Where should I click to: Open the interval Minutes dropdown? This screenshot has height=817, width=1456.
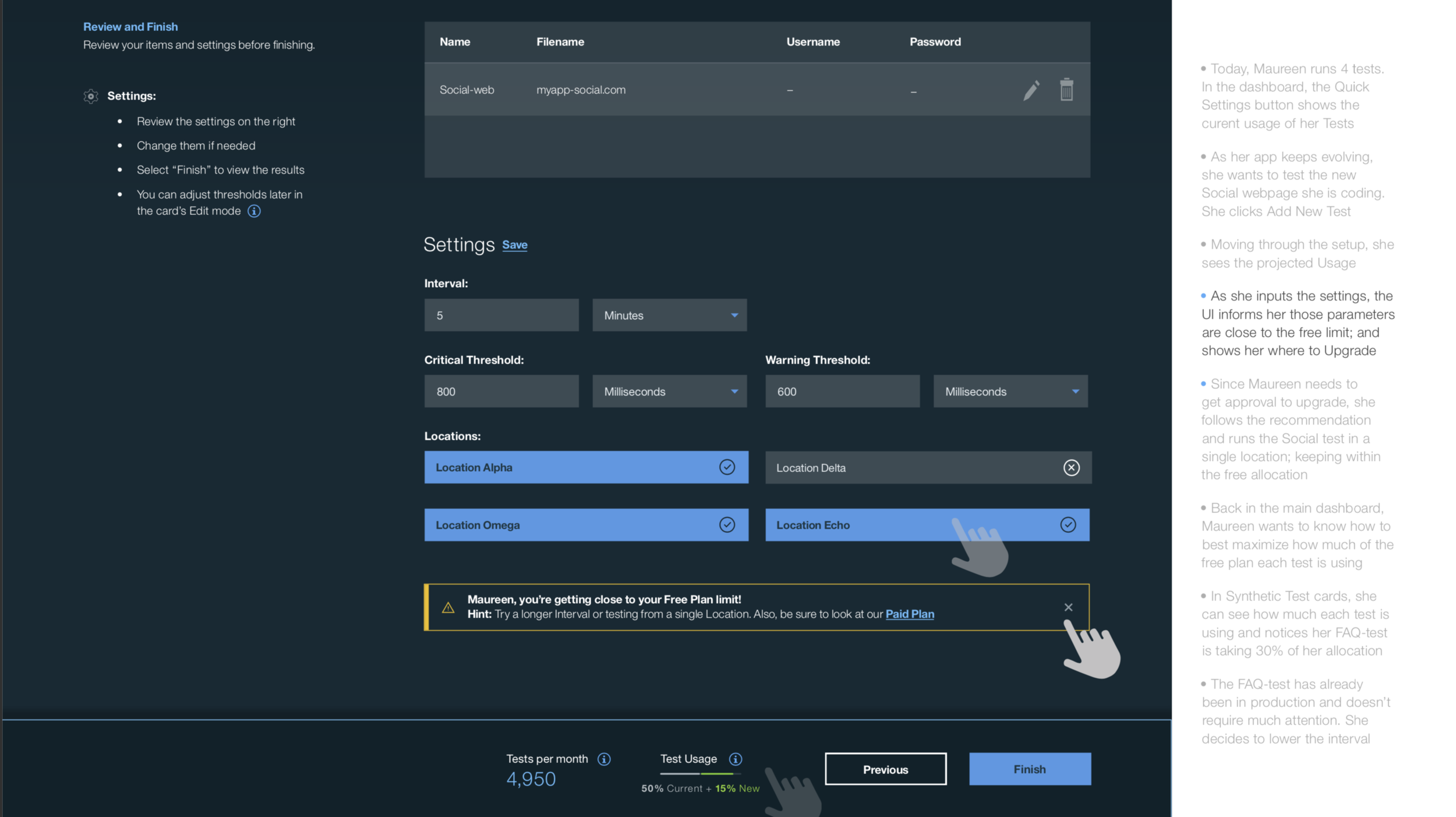(669, 315)
